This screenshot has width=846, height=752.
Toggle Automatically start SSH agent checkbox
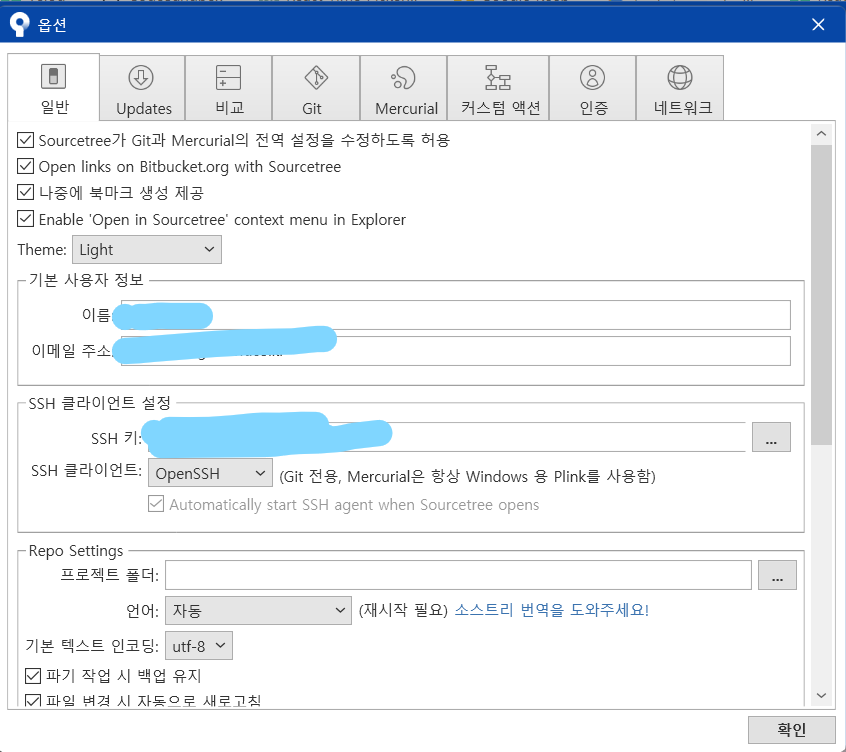pos(156,504)
